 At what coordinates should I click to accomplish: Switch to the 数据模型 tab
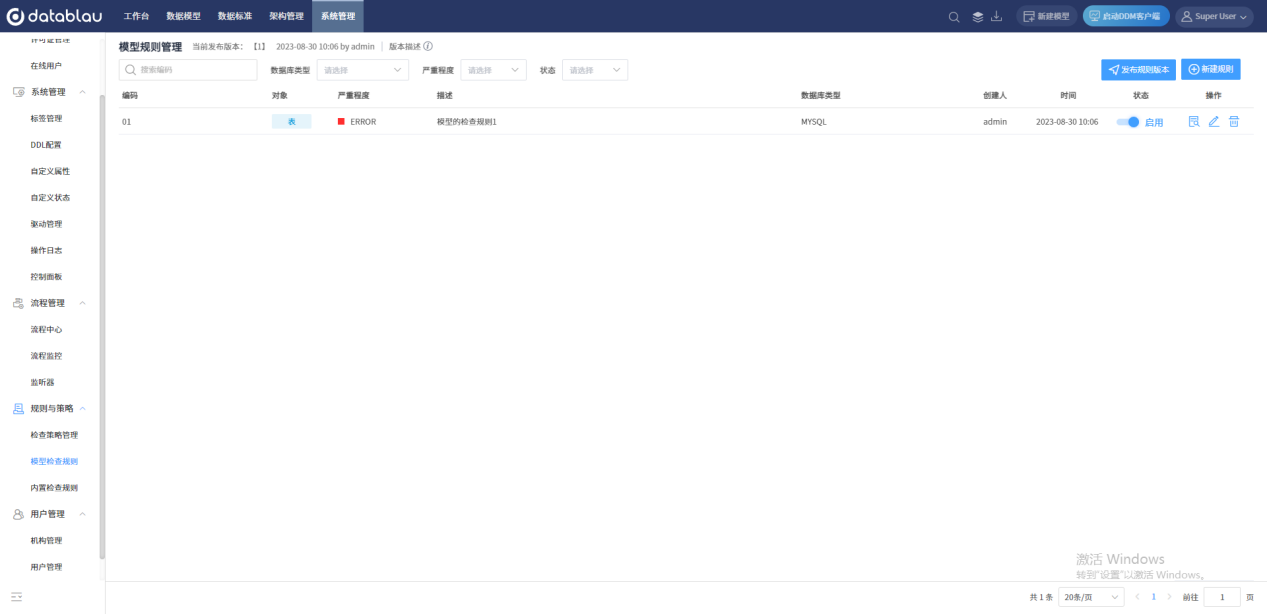[x=183, y=16]
